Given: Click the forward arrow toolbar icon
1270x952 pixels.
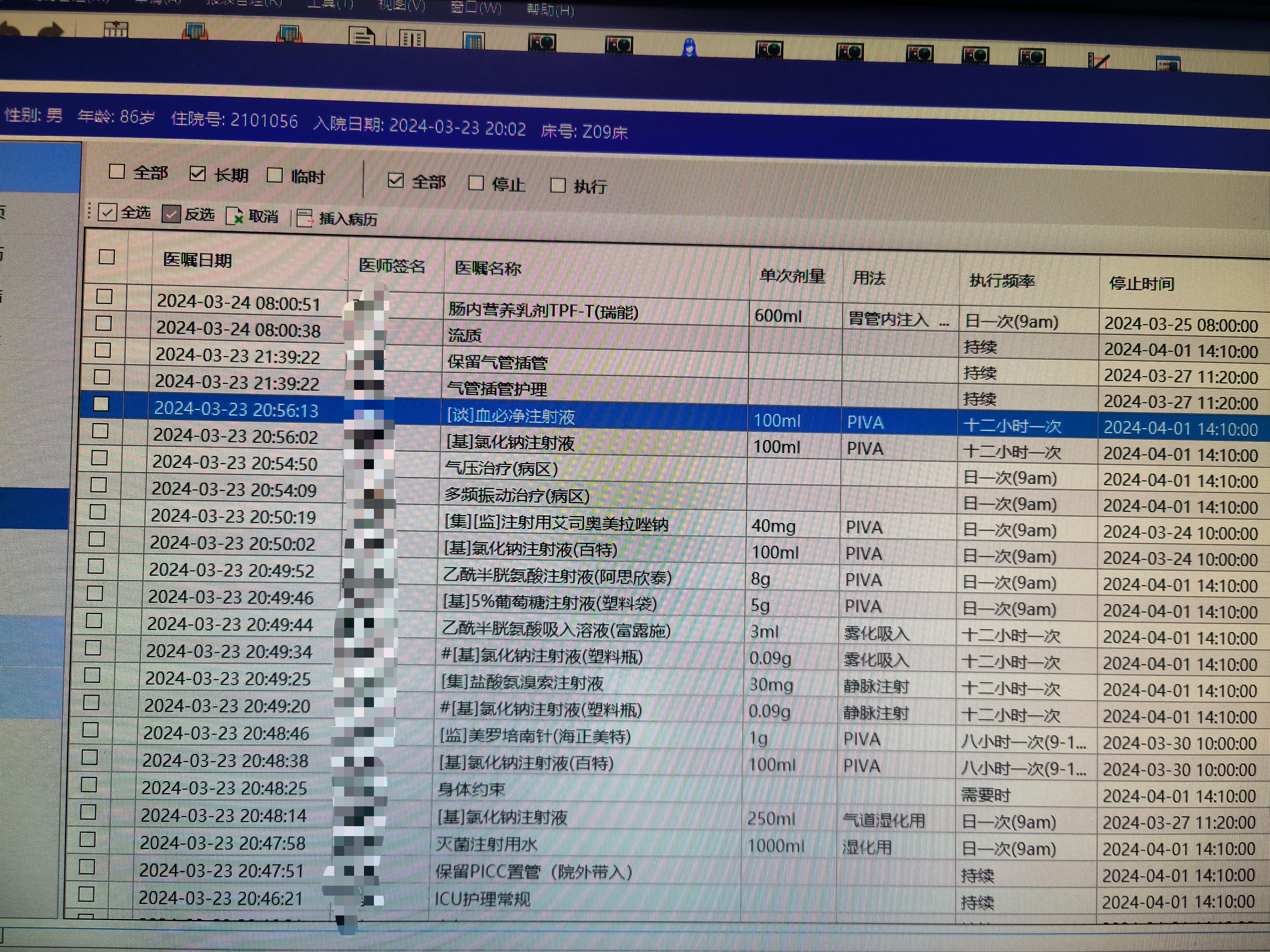Looking at the screenshot, I should tap(51, 30).
